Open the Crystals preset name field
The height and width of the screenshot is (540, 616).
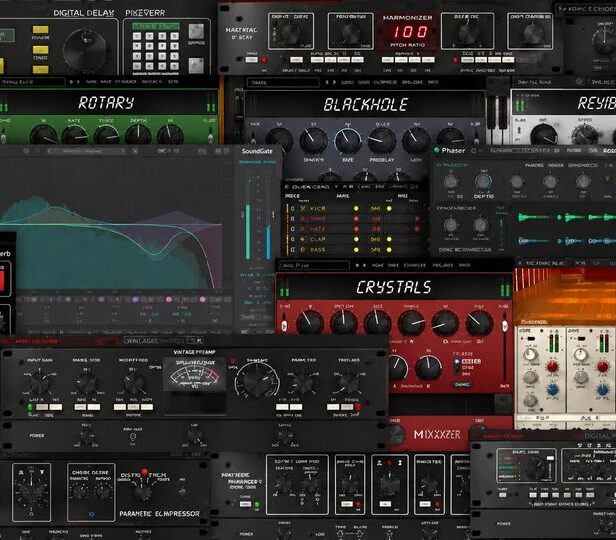pyautogui.click(x=314, y=265)
